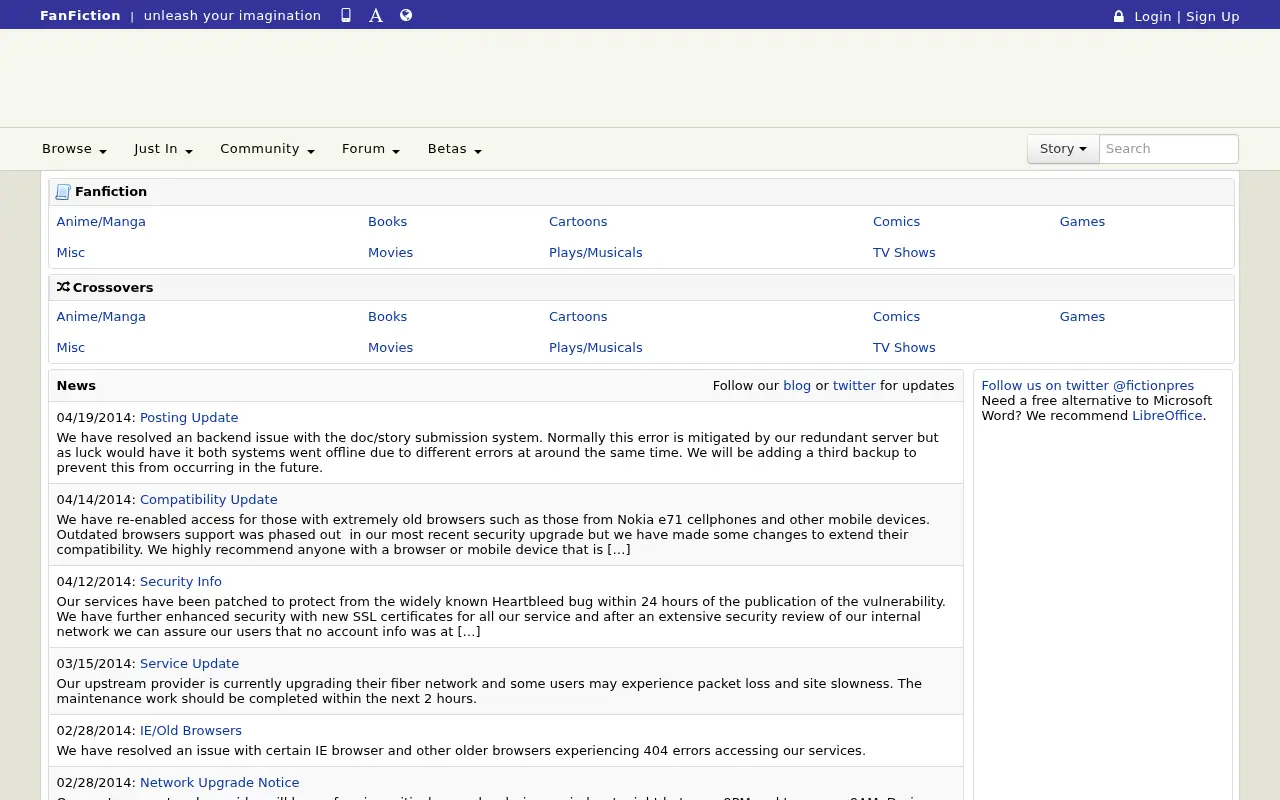Open the twitter link in News header
Image resolution: width=1280 pixels, height=800 pixels.
pos(854,386)
